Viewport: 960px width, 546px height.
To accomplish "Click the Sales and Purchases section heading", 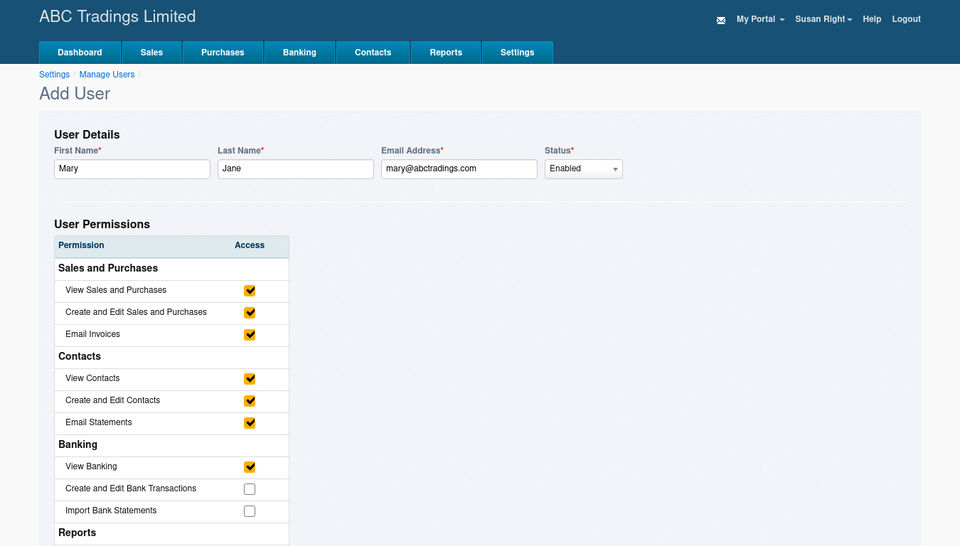I will point(108,268).
